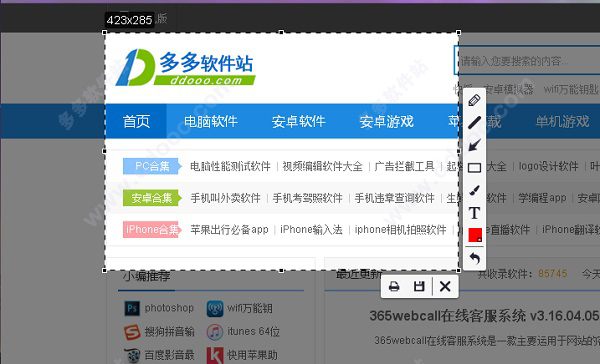This screenshot has height=364, width=600.
Task: Click the wifi万能钥 app icon
Action: 215,309
